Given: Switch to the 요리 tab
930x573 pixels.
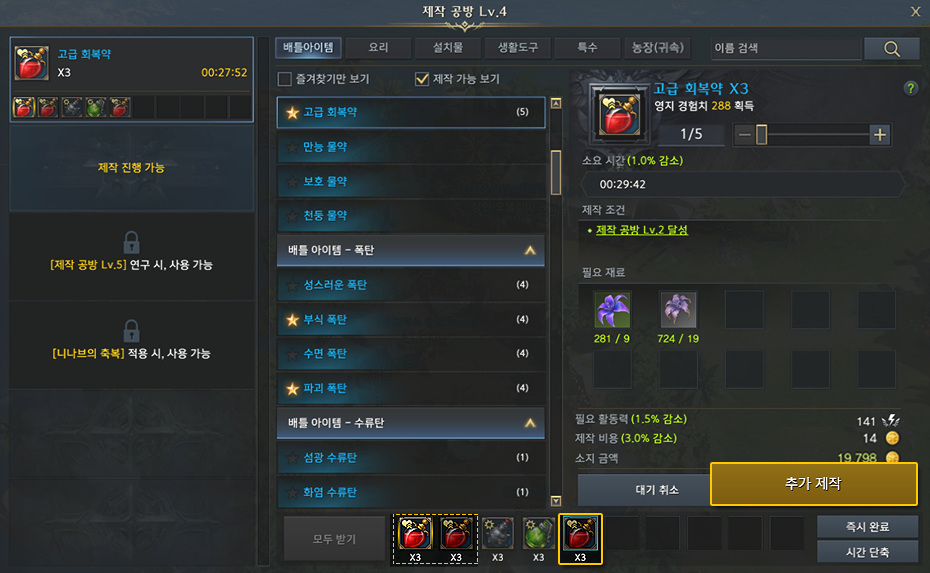Looking at the screenshot, I should pyautogui.click(x=378, y=47).
